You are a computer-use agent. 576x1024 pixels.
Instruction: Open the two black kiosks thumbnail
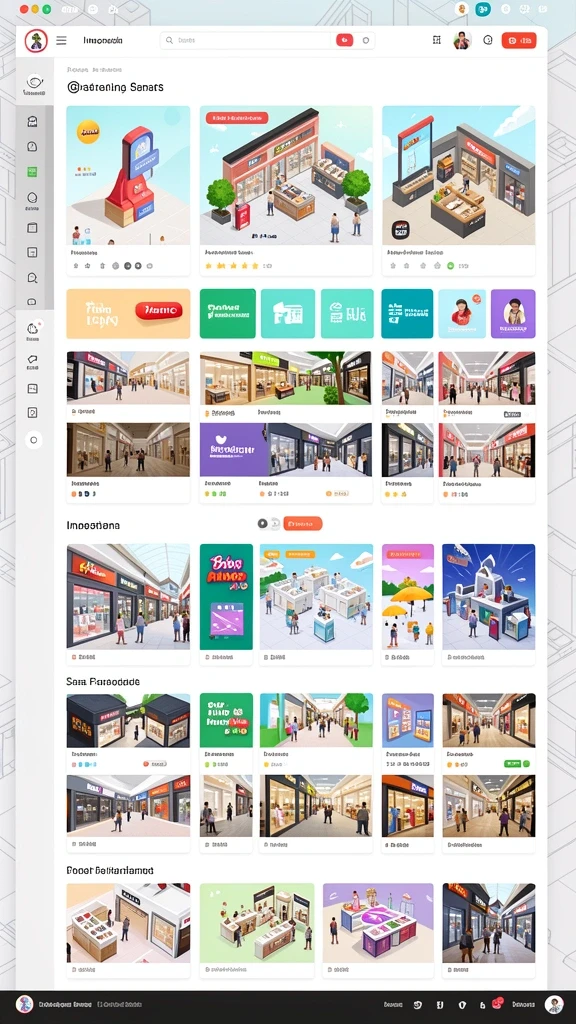pyautogui.click(x=128, y=720)
